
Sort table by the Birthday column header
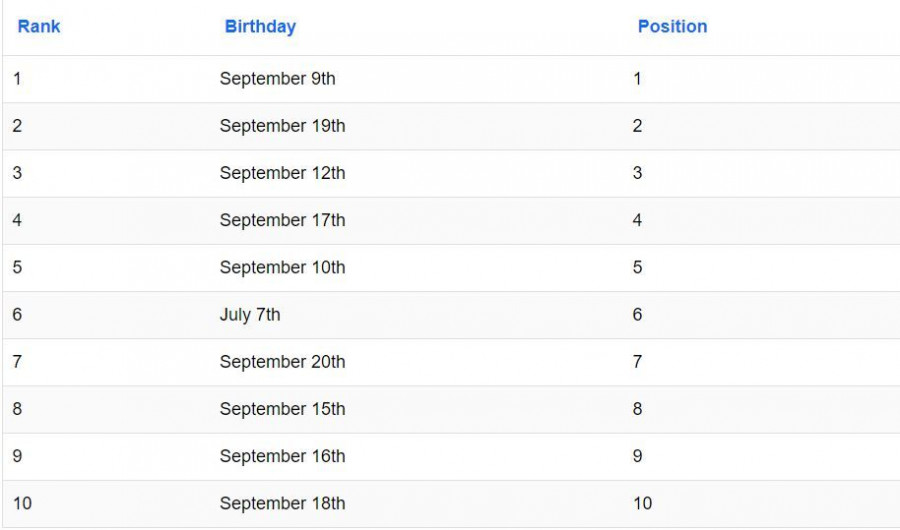pos(260,27)
